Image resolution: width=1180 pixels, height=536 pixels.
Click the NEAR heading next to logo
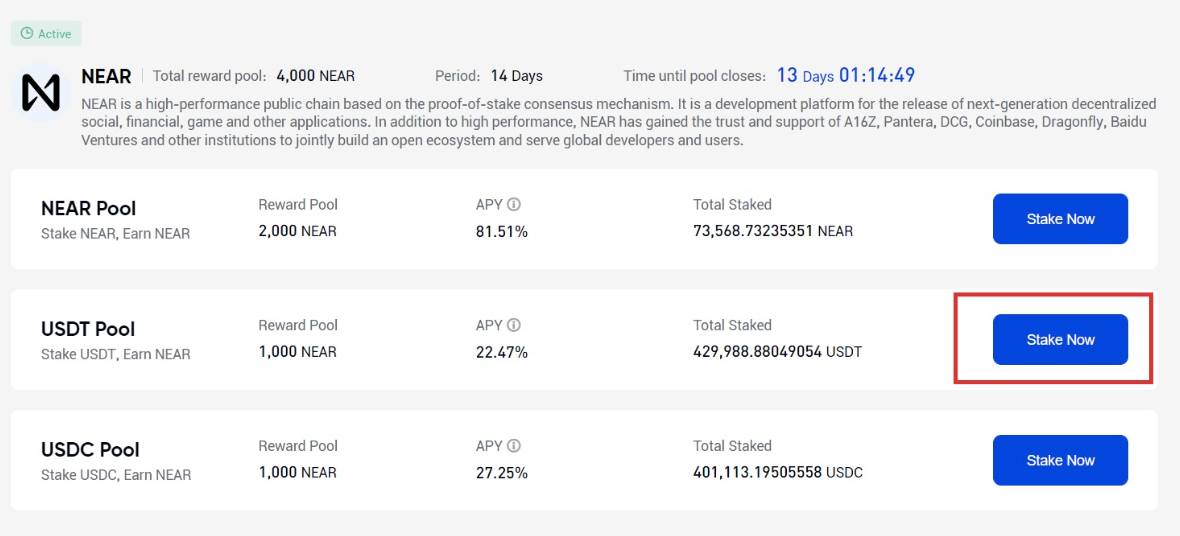point(106,76)
